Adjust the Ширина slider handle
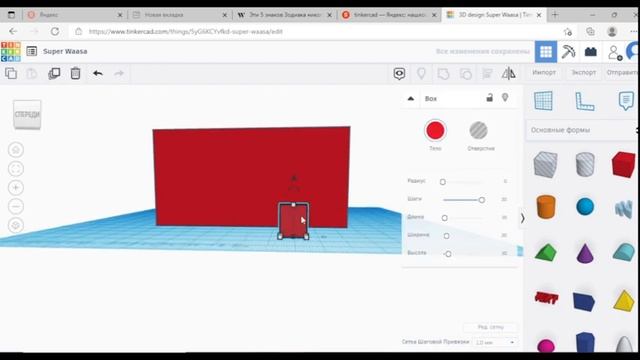640x360 pixels. click(x=447, y=236)
